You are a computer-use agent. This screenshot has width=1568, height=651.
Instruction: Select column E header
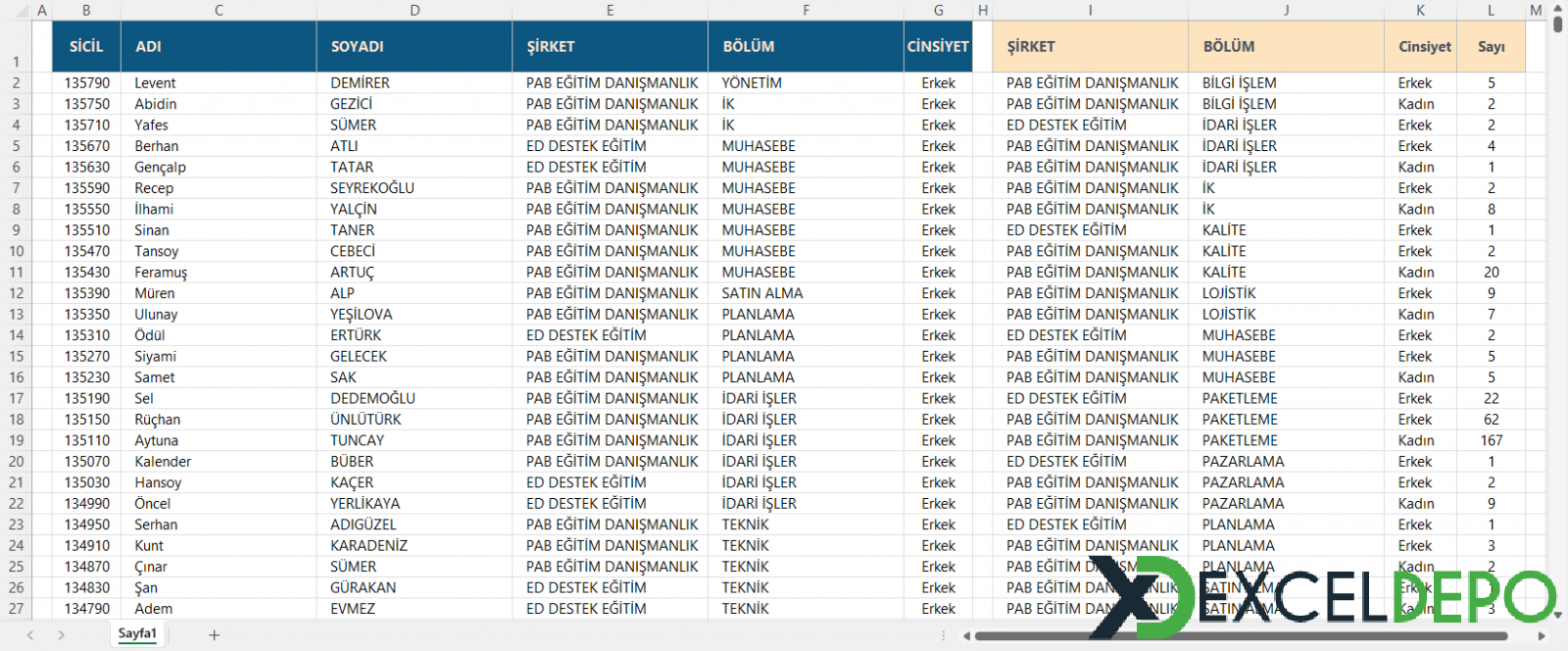[x=610, y=10]
